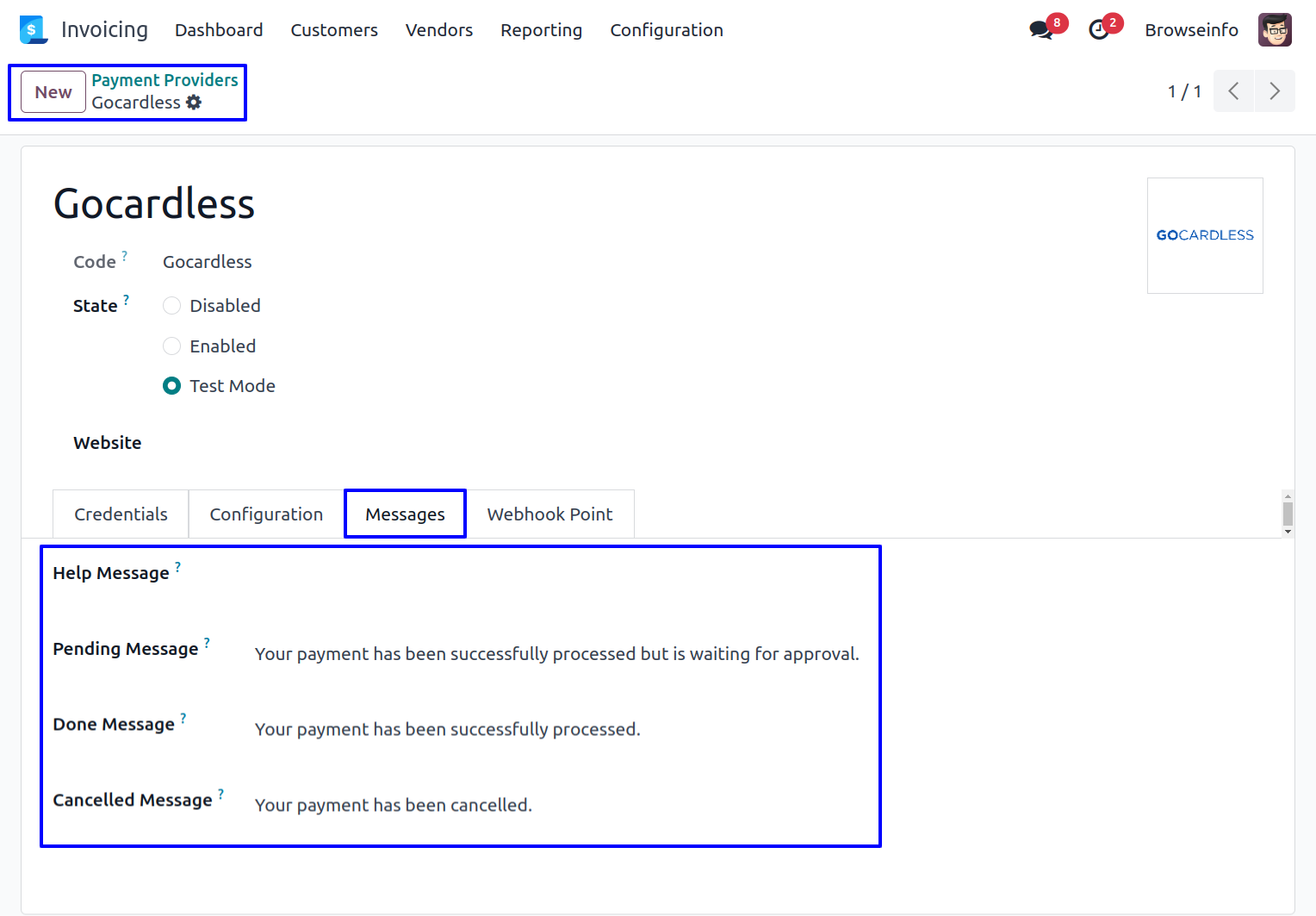
Task: Click the scrollbar up arrow
Action: 1288,496
